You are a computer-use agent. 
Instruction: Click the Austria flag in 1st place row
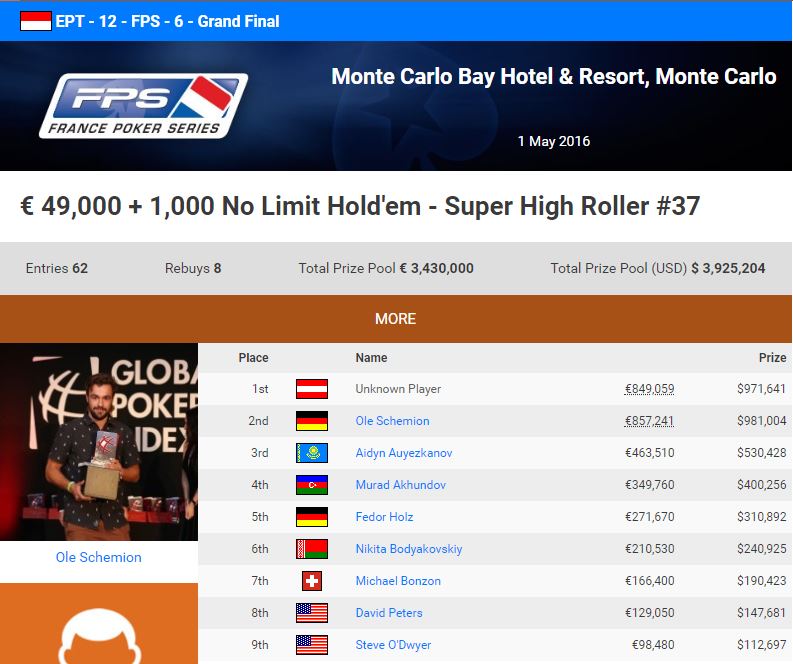[x=312, y=389]
